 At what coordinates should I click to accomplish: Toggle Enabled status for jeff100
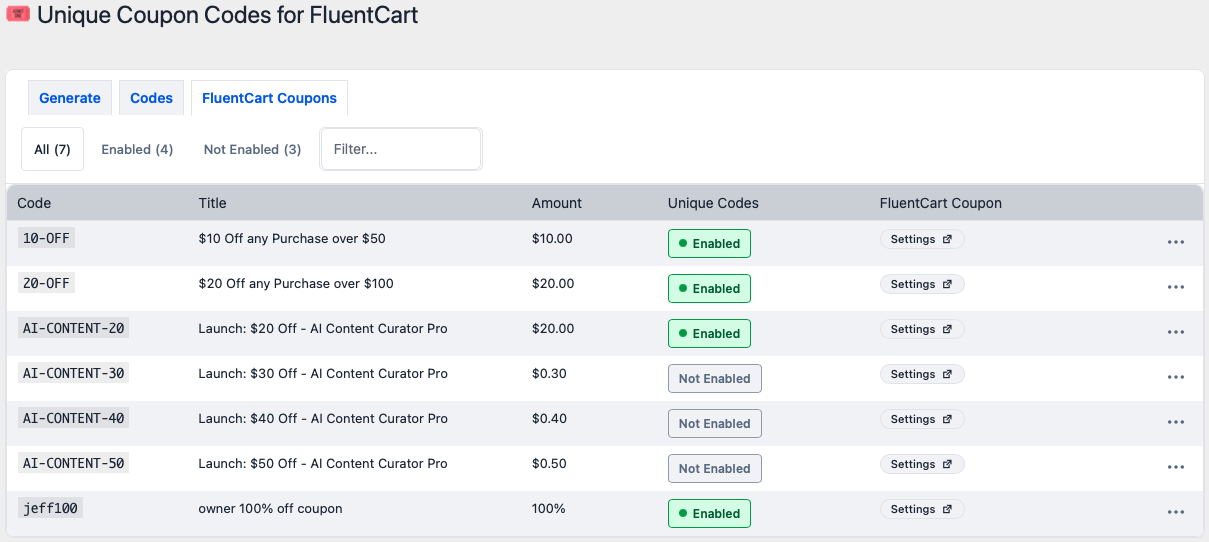pos(709,513)
